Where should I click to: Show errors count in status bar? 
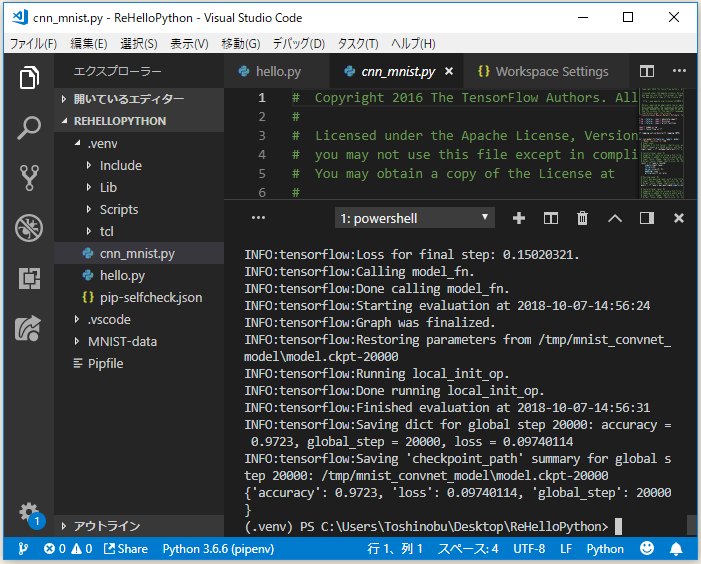(x=55, y=548)
